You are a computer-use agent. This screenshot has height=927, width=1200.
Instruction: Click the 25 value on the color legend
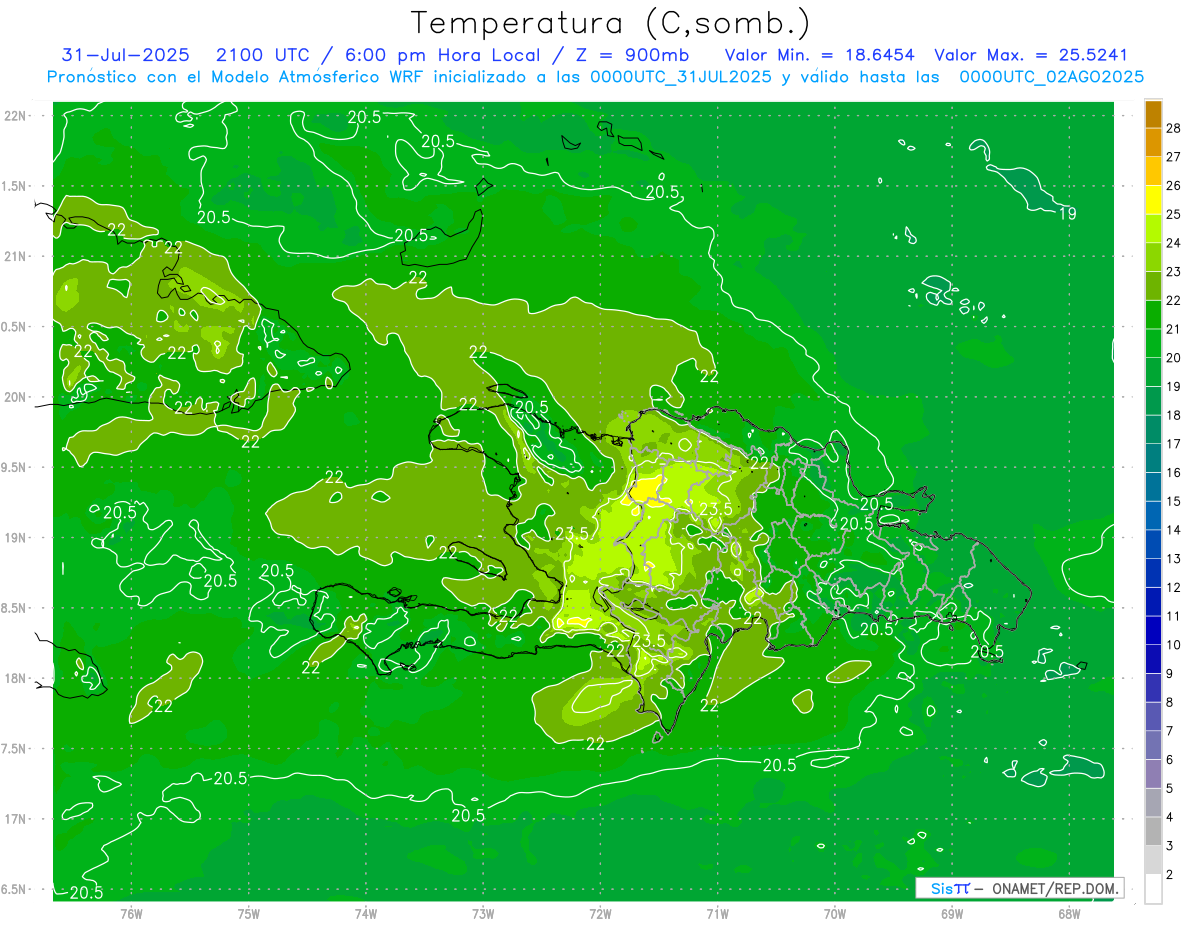click(x=1175, y=214)
